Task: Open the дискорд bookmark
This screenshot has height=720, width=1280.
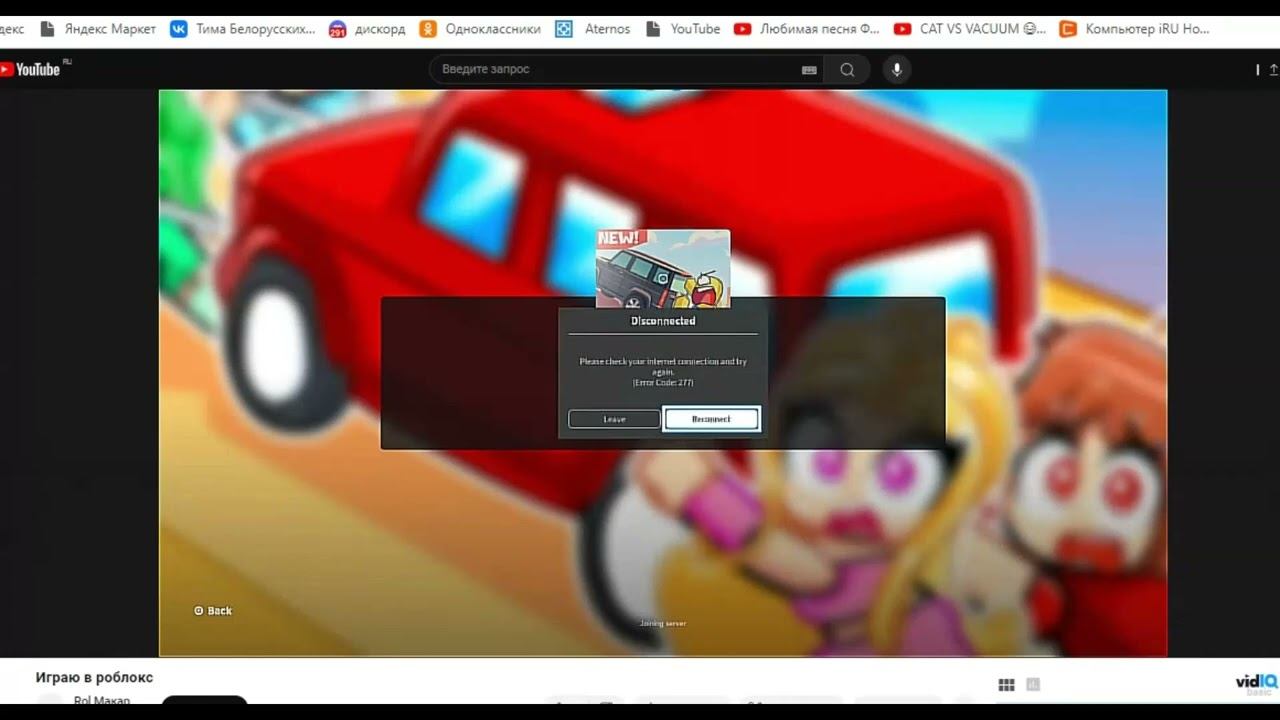Action: click(367, 29)
